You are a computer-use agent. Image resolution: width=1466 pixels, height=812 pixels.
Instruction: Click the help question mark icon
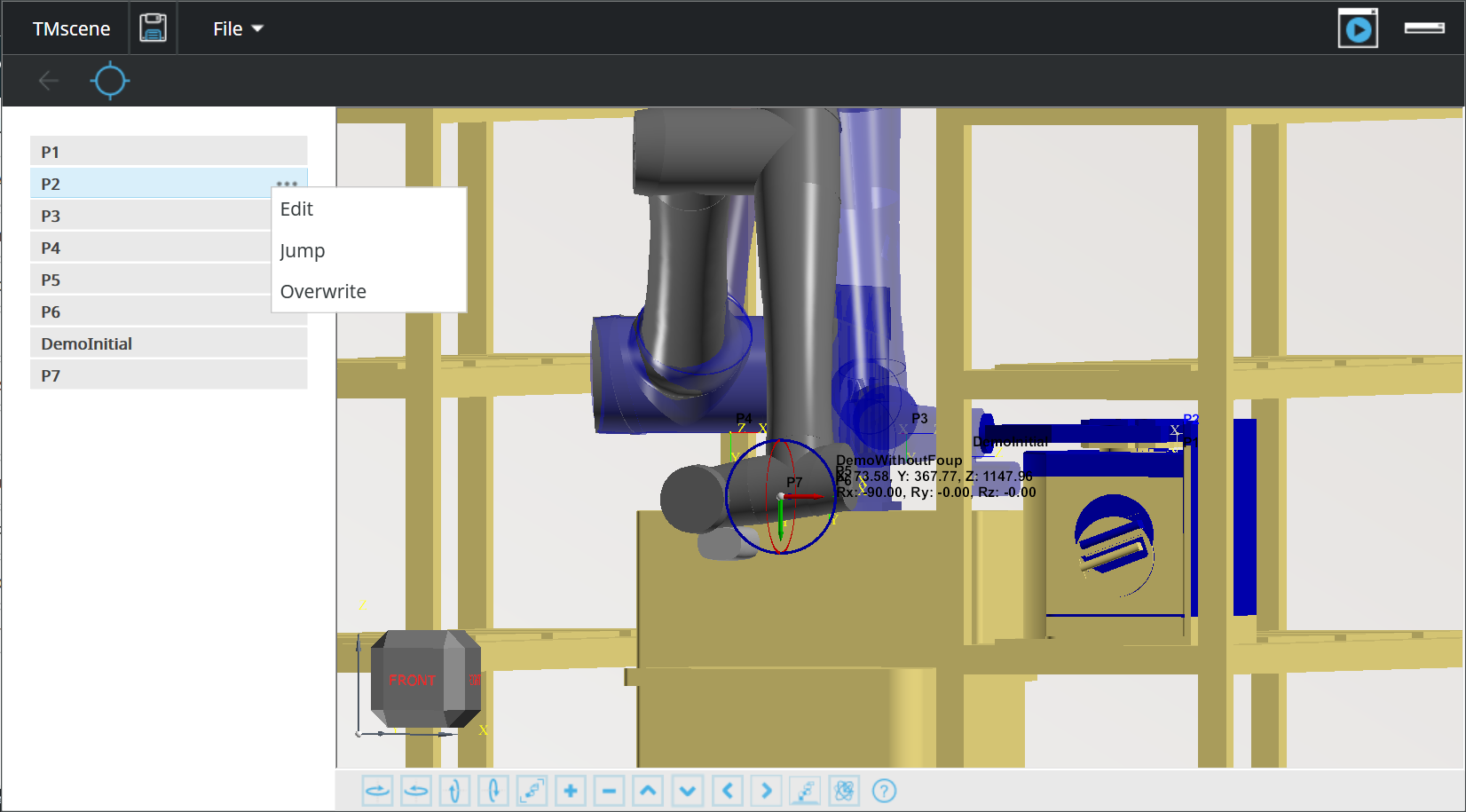(x=884, y=791)
